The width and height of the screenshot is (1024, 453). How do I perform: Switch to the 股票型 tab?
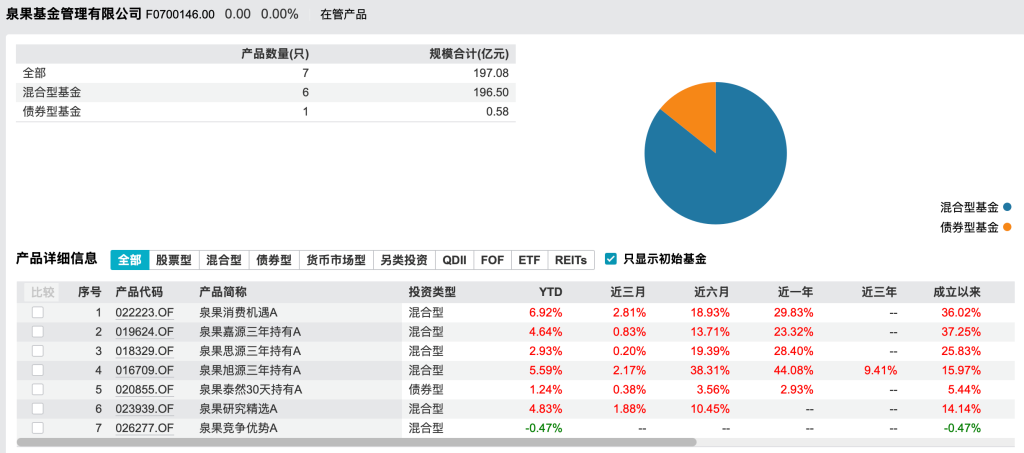click(175, 260)
